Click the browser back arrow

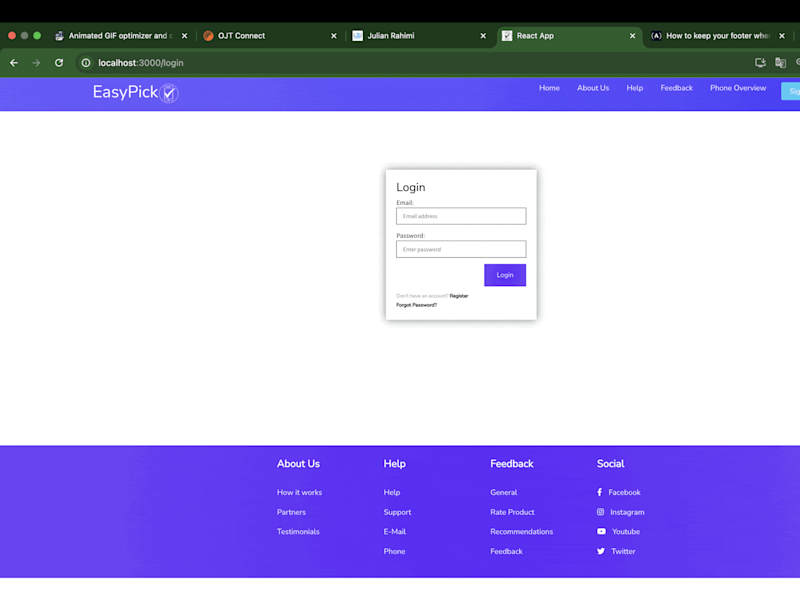(14, 63)
